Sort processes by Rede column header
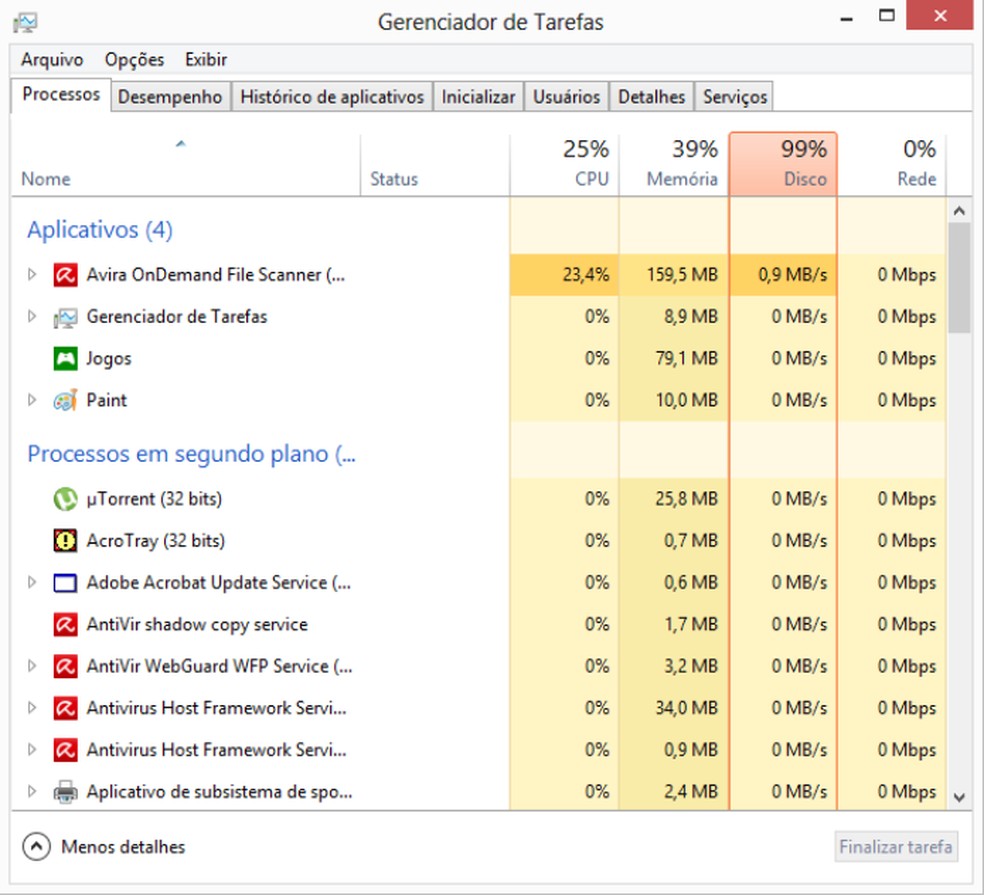The image size is (984, 895). coord(892,164)
